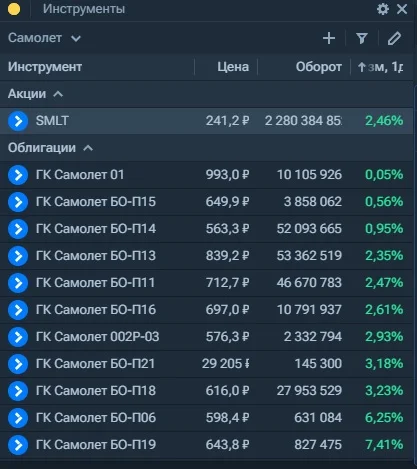Click the arrow icon for ГК Самолет БО-П19
The height and width of the screenshot is (469, 417).
(x=18, y=445)
